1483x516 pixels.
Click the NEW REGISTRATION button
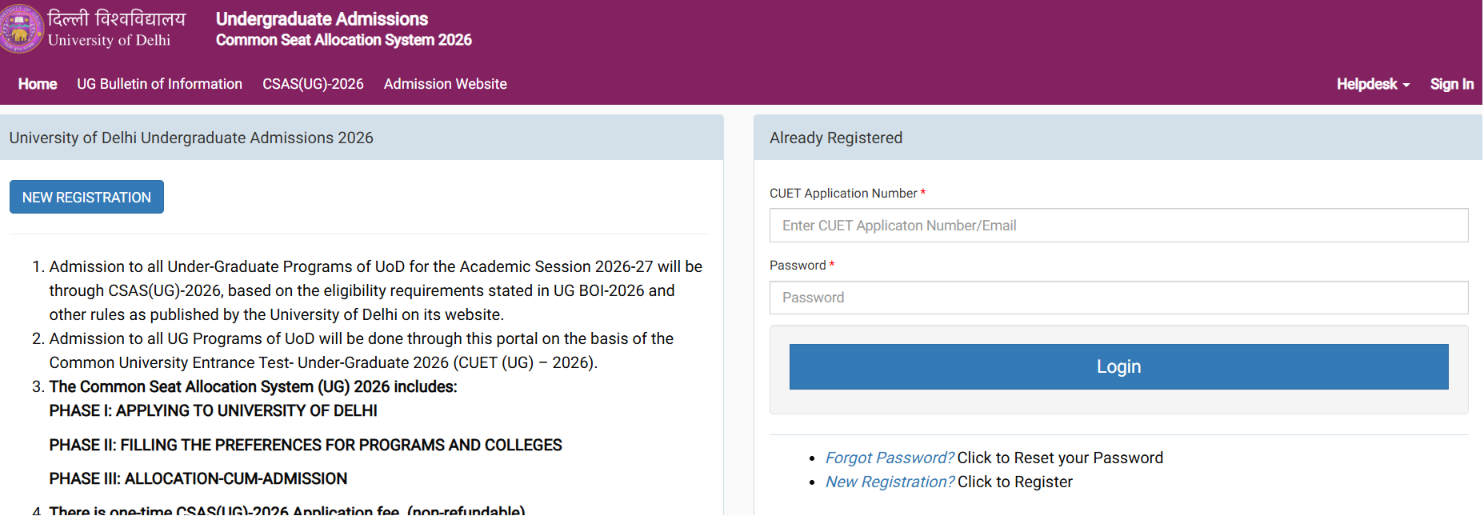coord(87,197)
